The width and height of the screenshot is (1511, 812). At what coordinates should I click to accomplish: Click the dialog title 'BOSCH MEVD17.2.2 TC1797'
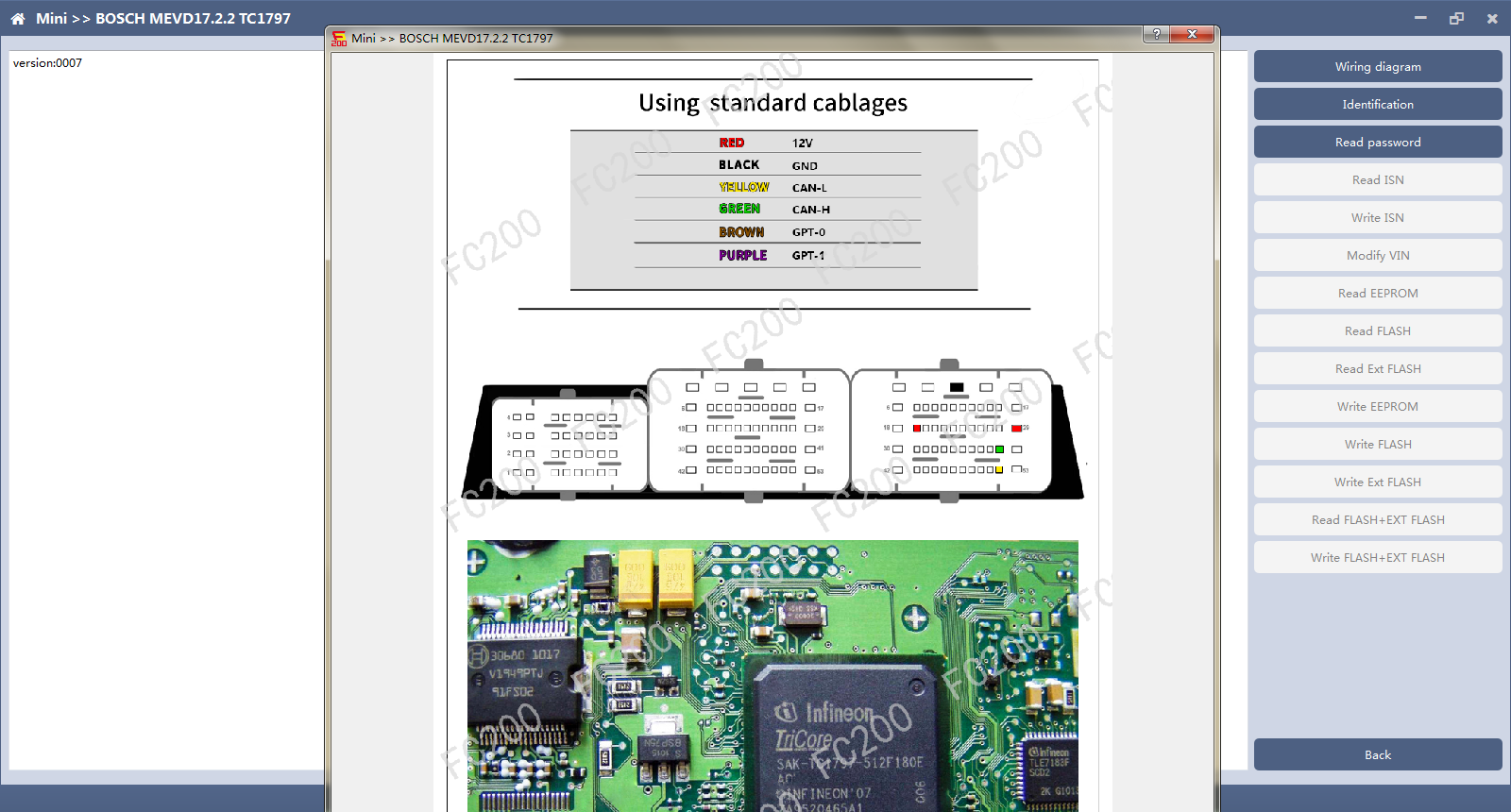(476, 39)
